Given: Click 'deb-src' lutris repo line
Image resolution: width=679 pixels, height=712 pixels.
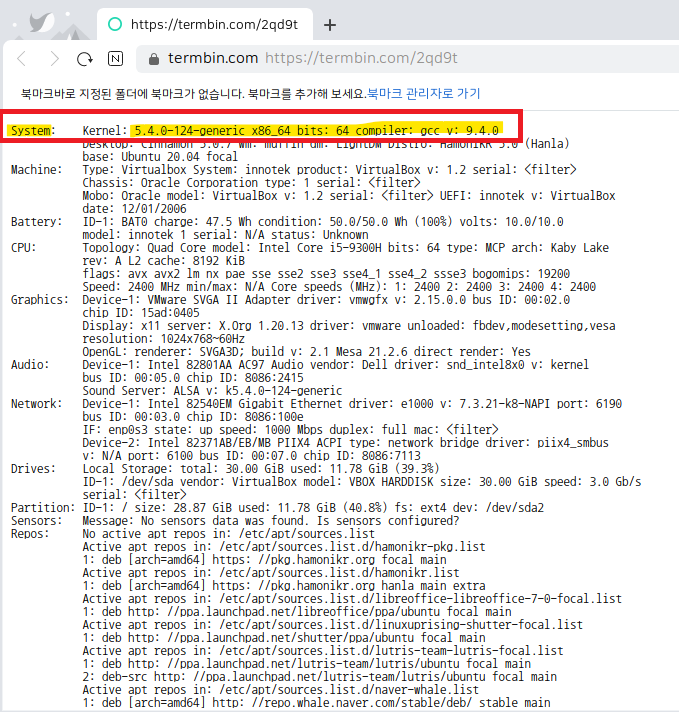Looking at the screenshot, I should click(319, 677).
